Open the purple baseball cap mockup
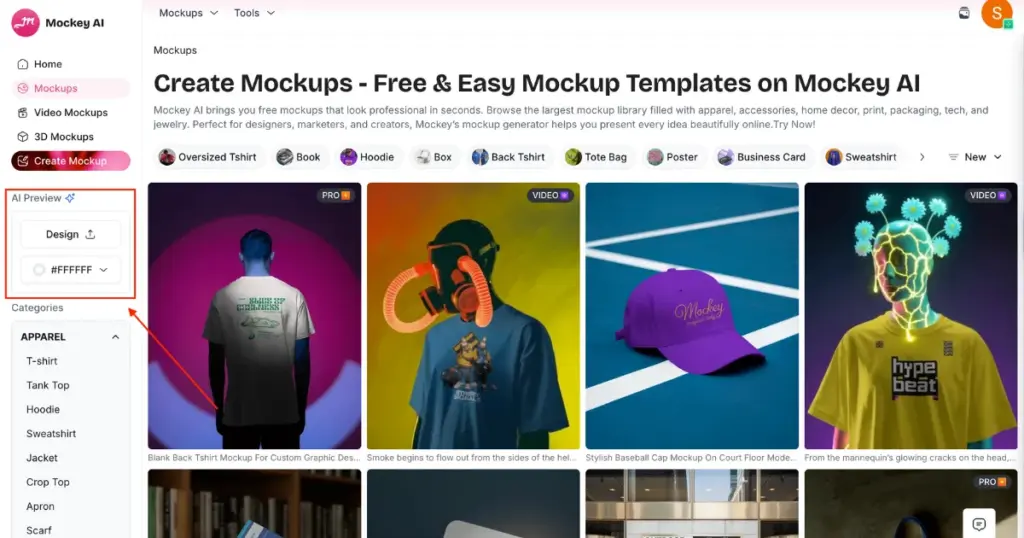 click(692, 316)
